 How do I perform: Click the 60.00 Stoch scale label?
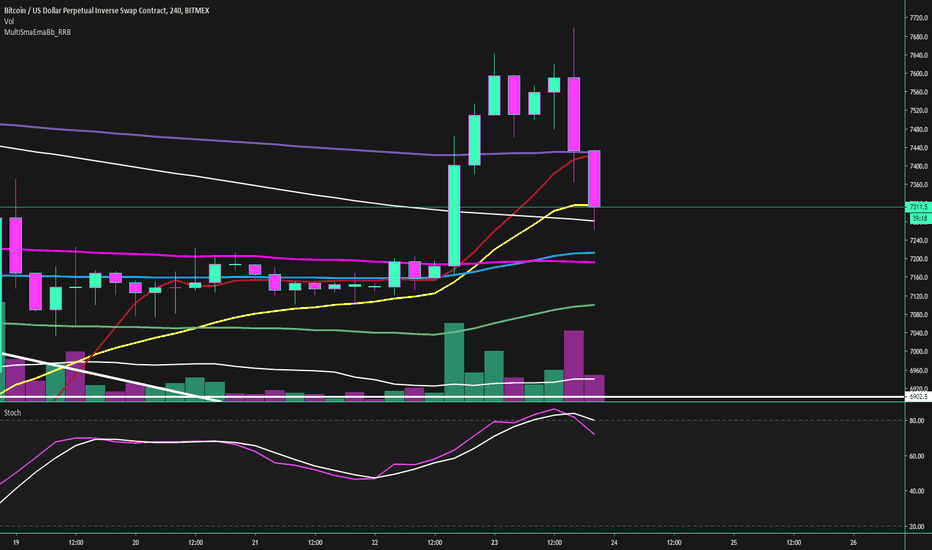pos(917,457)
